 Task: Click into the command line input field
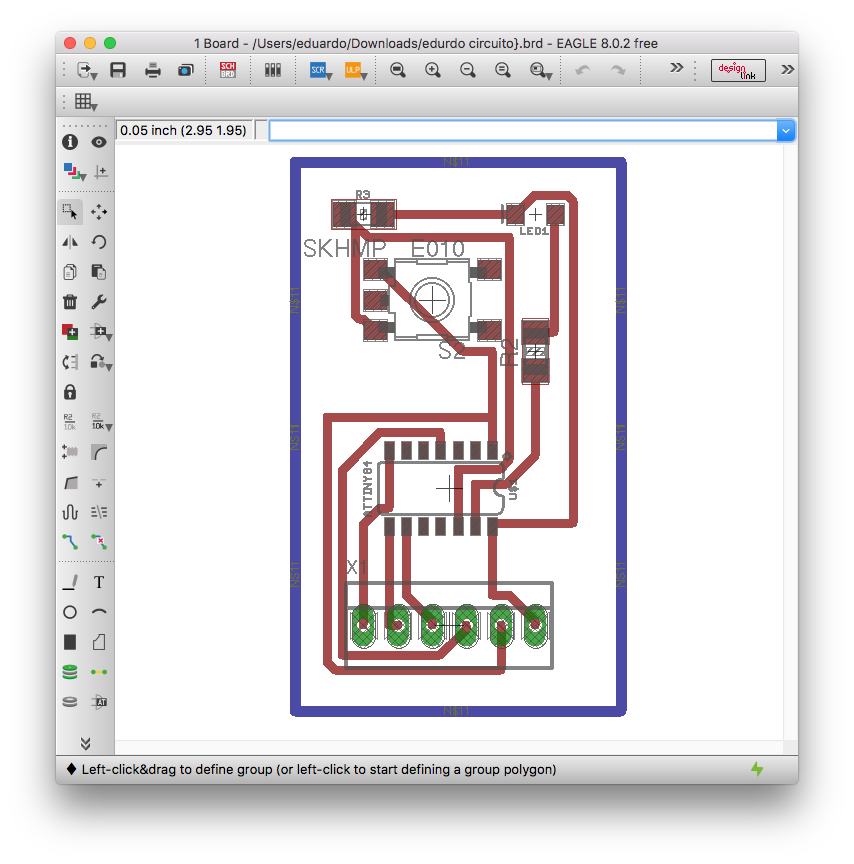click(x=523, y=131)
